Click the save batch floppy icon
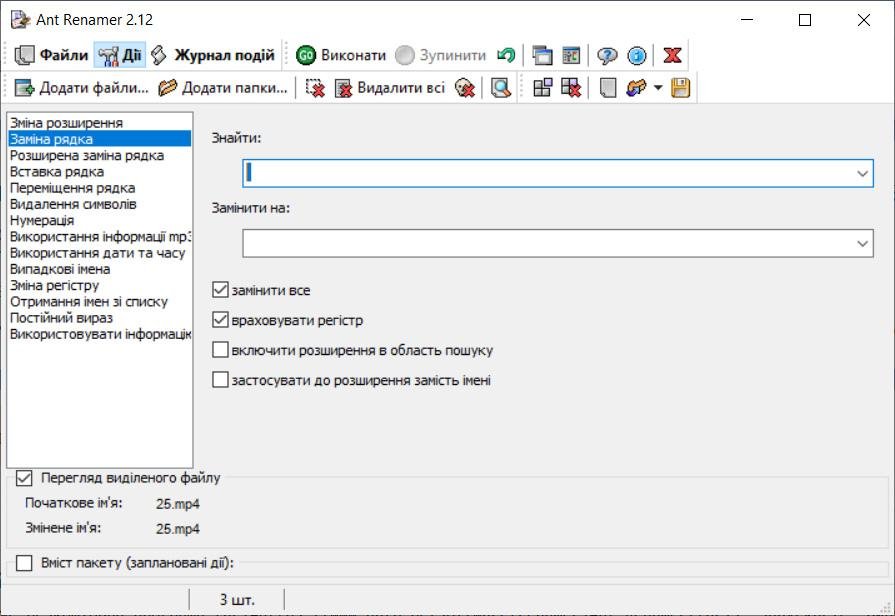This screenshot has width=895, height=616. (680, 88)
